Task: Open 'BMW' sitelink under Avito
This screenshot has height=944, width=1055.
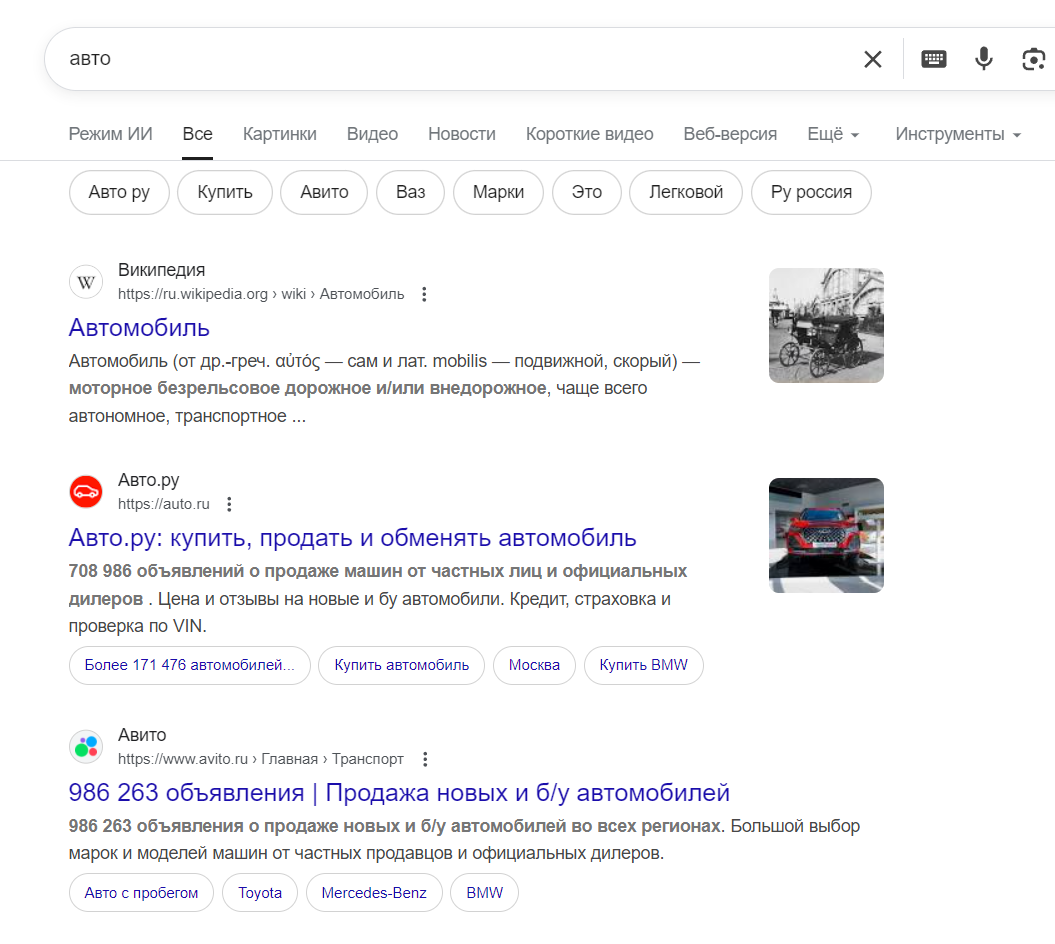Action: coord(484,893)
